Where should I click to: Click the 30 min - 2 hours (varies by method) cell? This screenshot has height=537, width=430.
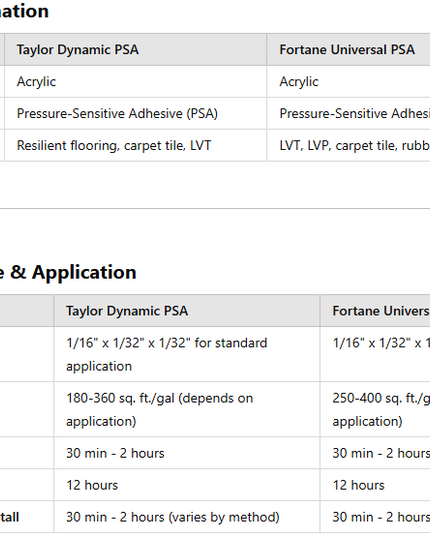(x=187, y=517)
